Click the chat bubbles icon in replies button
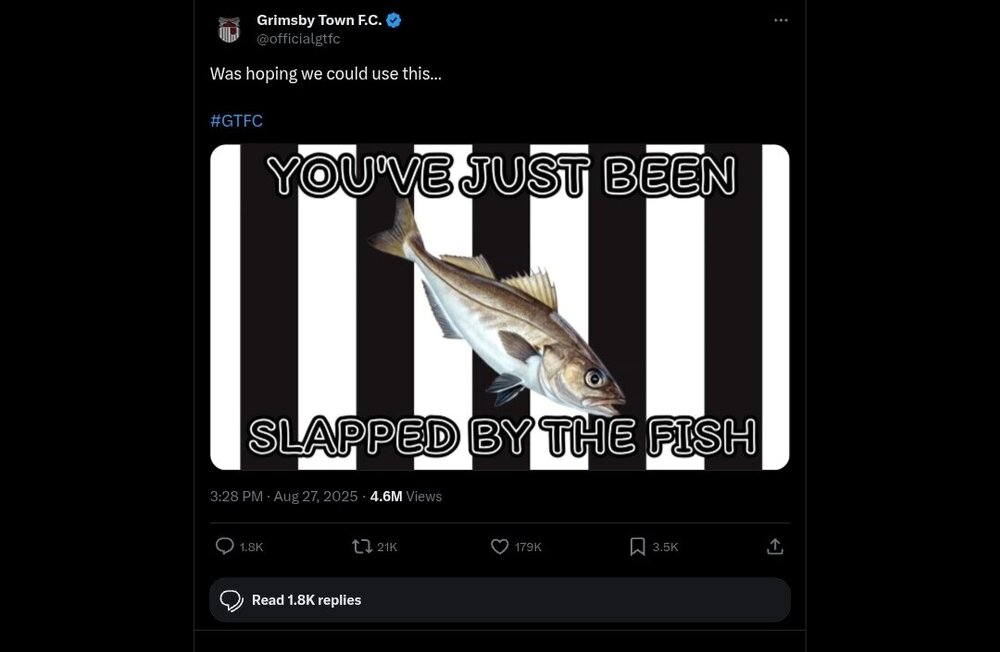Viewport: 1000px width, 652px height. pos(232,600)
